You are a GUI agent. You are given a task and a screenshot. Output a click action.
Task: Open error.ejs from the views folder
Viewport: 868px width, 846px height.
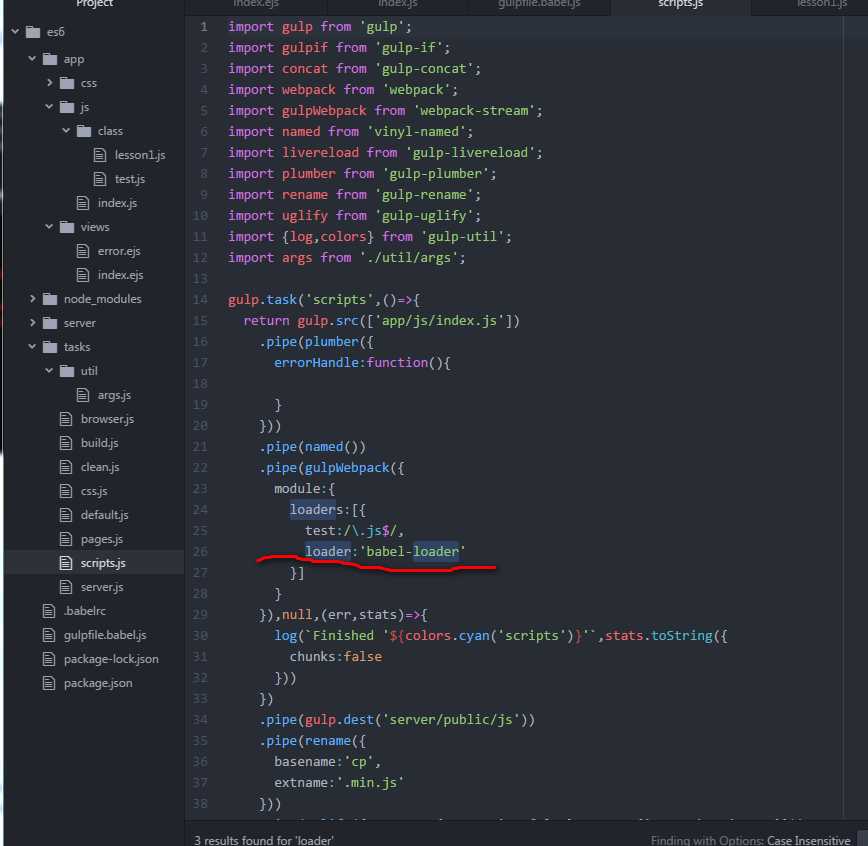tap(119, 251)
